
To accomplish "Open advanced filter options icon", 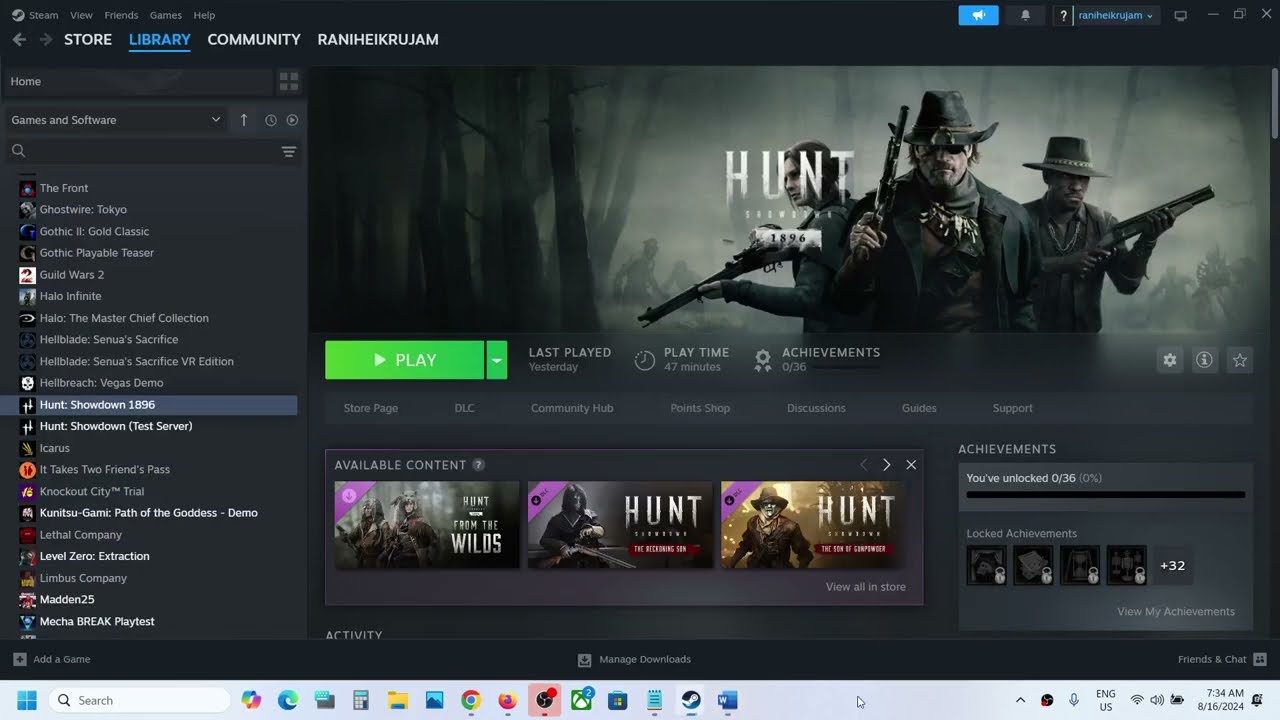I will (x=288, y=151).
